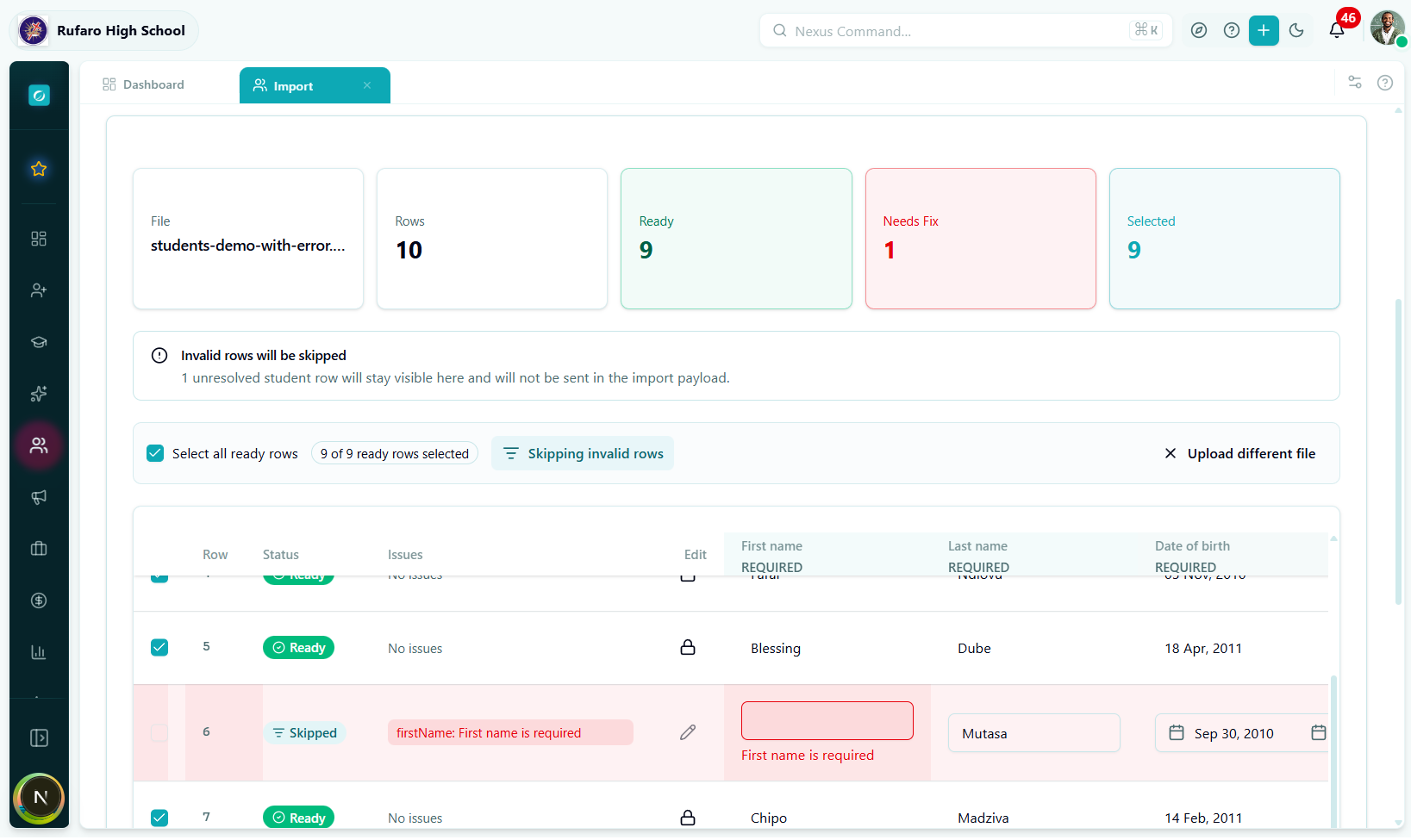Expand sidebar panel toggle icon

pos(39,738)
